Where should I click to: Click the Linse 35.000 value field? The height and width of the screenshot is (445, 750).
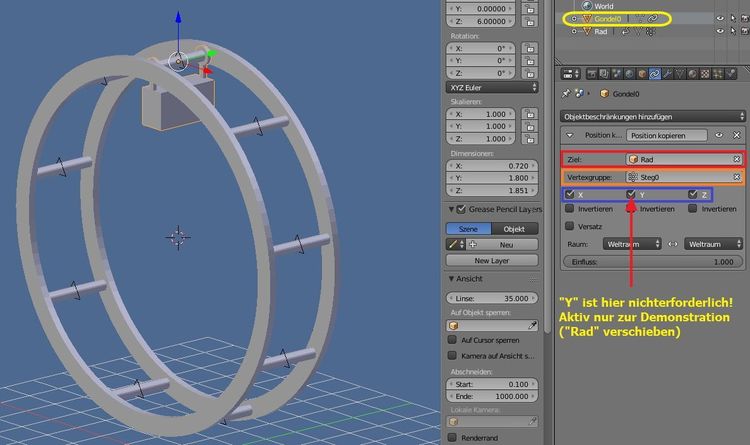pos(492,298)
